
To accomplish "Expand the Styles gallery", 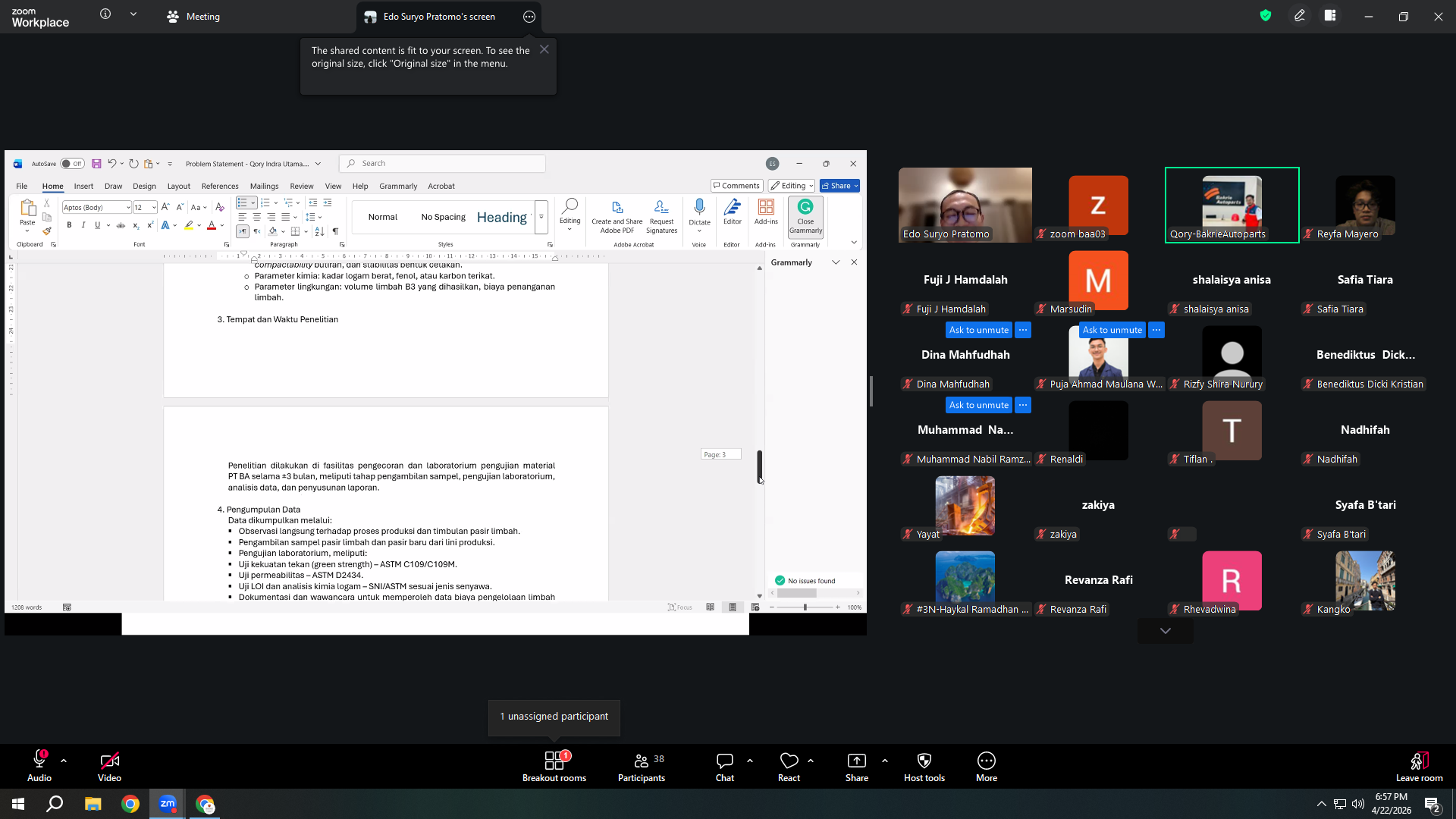I will (541, 217).
